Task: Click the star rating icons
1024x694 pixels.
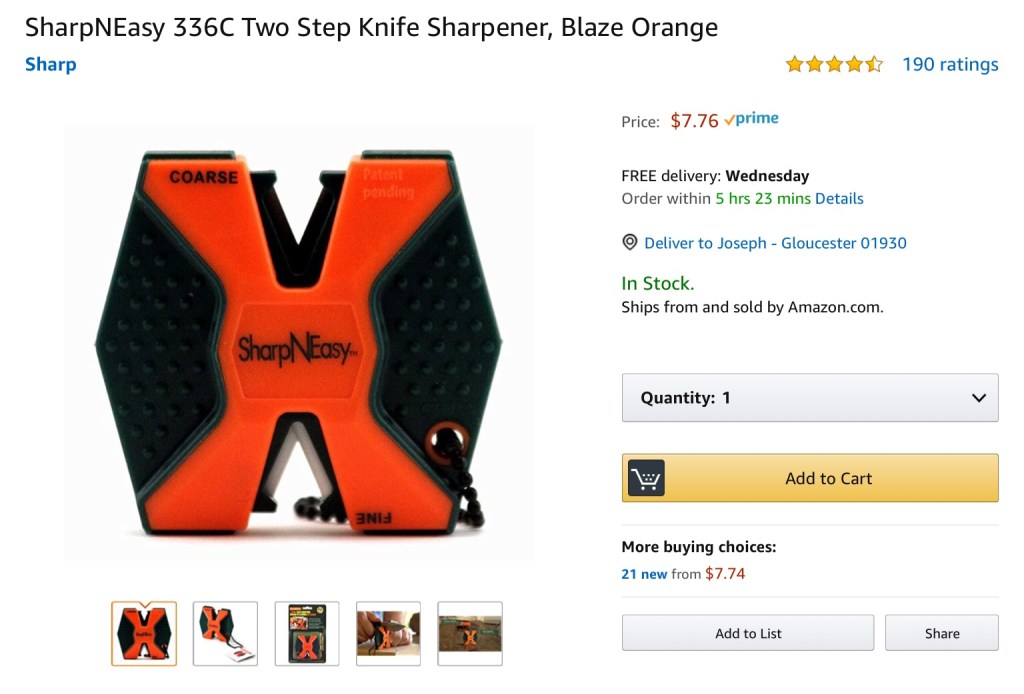Action: 834,64
